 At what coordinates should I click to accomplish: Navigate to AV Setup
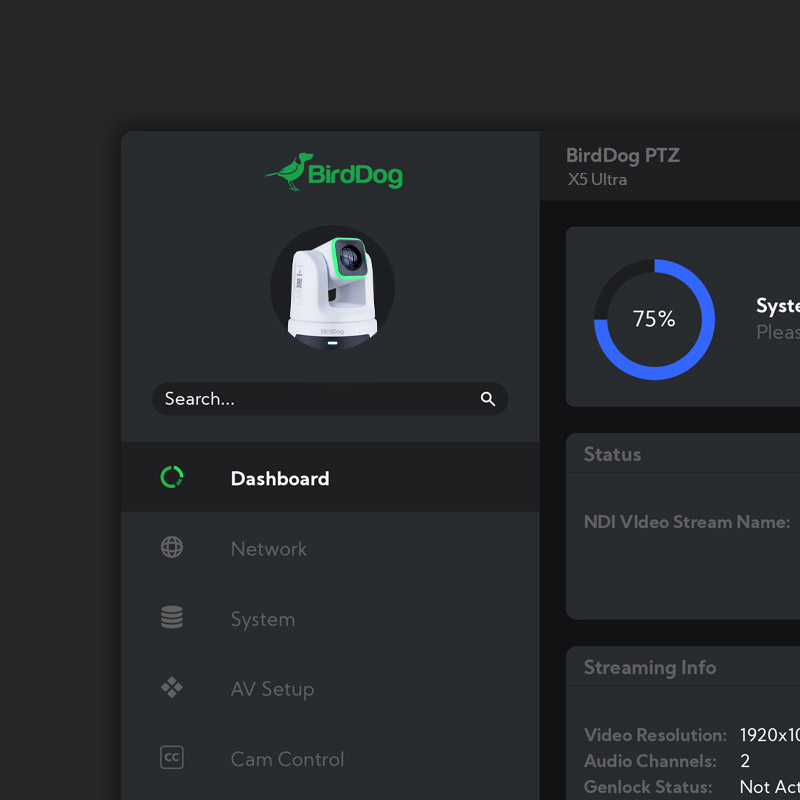tap(272, 689)
